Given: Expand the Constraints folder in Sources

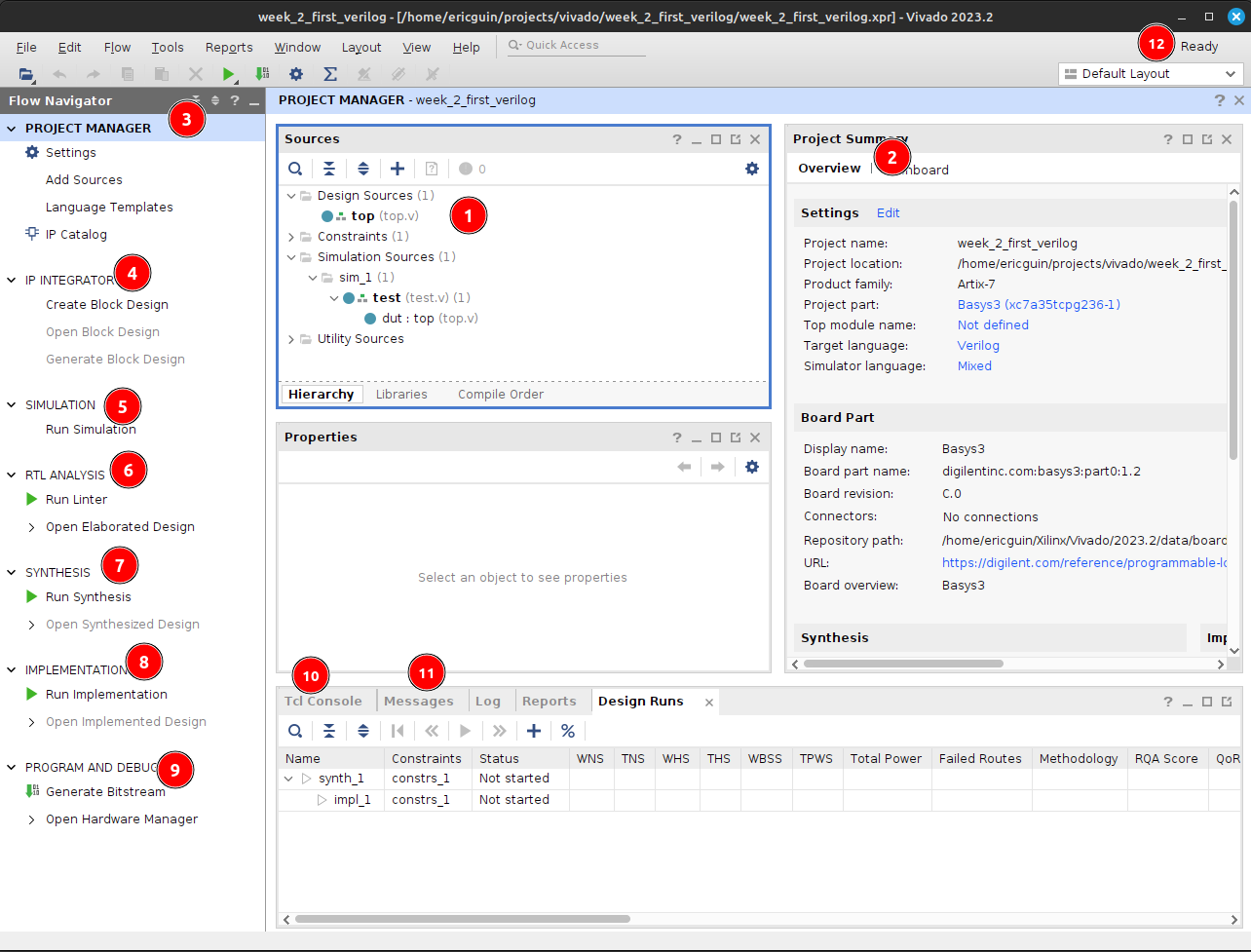Looking at the screenshot, I should tap(291, 237).
